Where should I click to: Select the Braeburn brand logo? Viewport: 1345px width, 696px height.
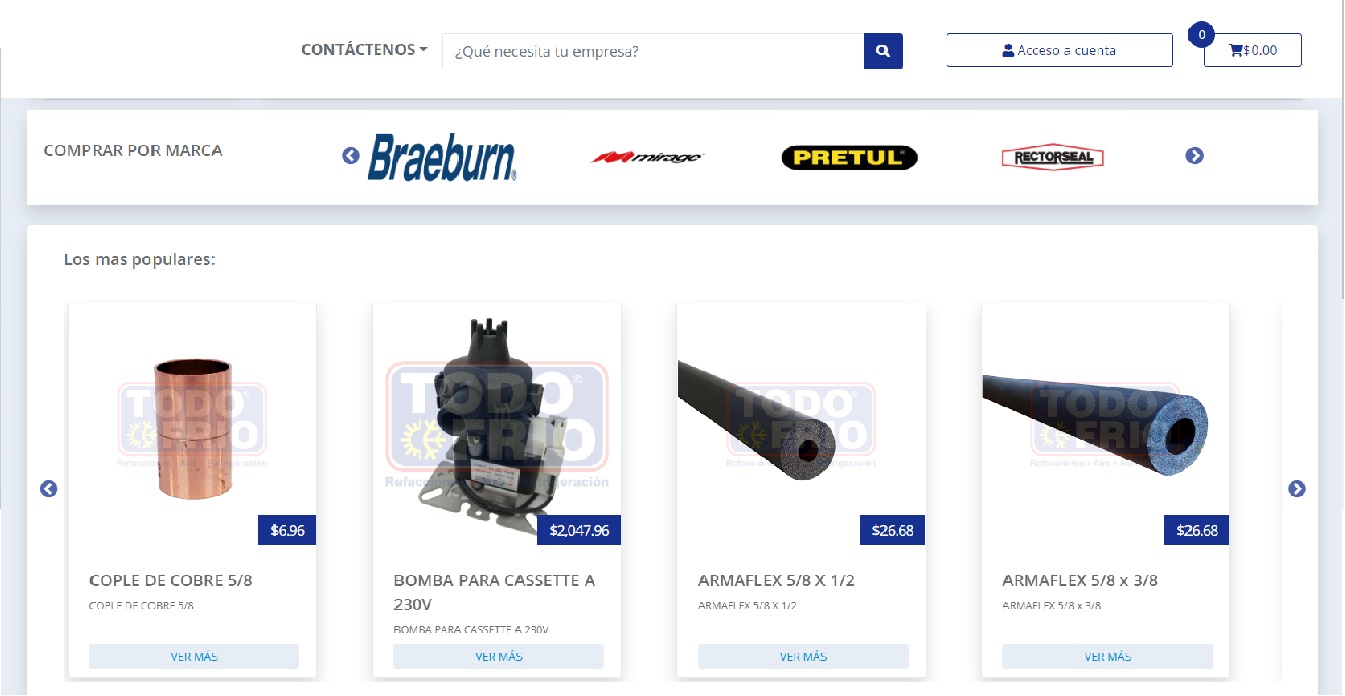pyautogui.click(x=442, y=157)
